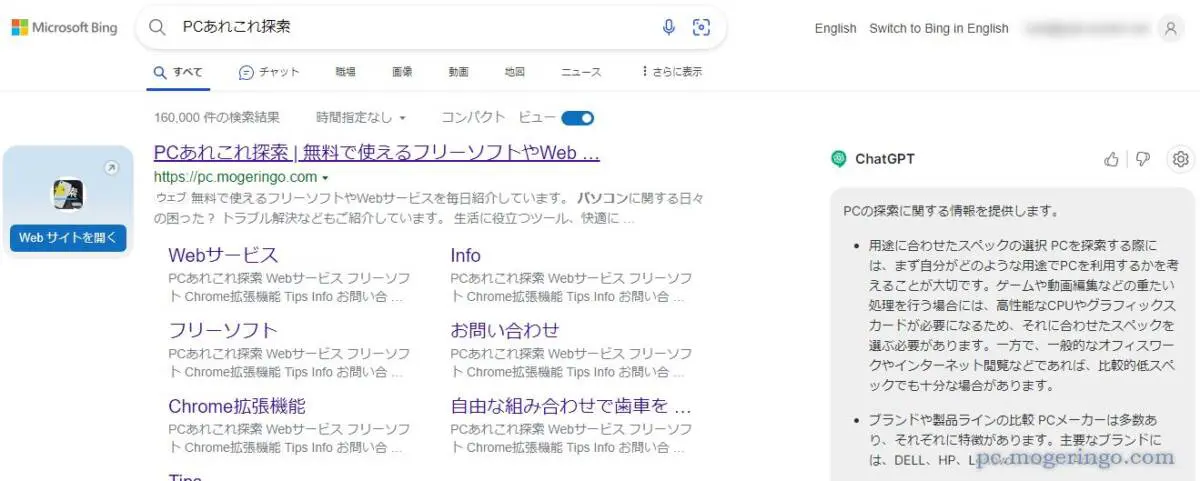Switch to the 画像 images tab
This screenshot has height=481, width=1200.
click(402, 72)
